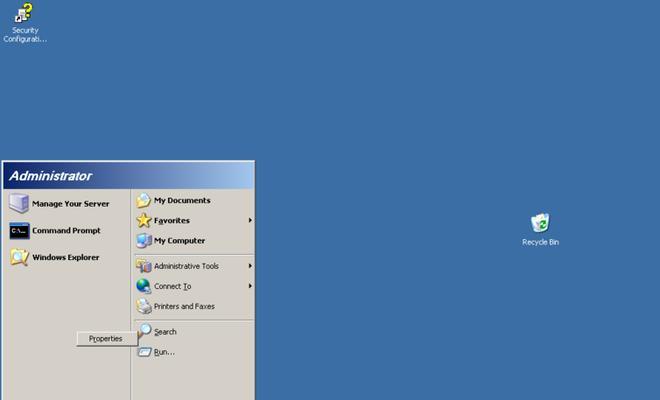Click the My Computer monitor icon
This screenshot has width=660, height=400.
(x=144, y=240)
